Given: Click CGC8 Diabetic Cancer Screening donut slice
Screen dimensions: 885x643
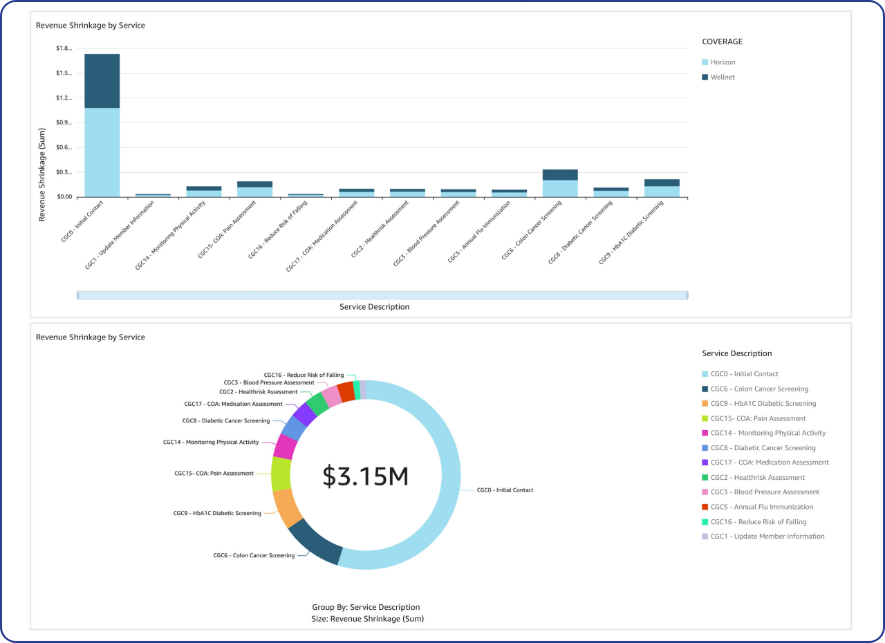Looking at the screenshot, I should (x=293, y=428).
